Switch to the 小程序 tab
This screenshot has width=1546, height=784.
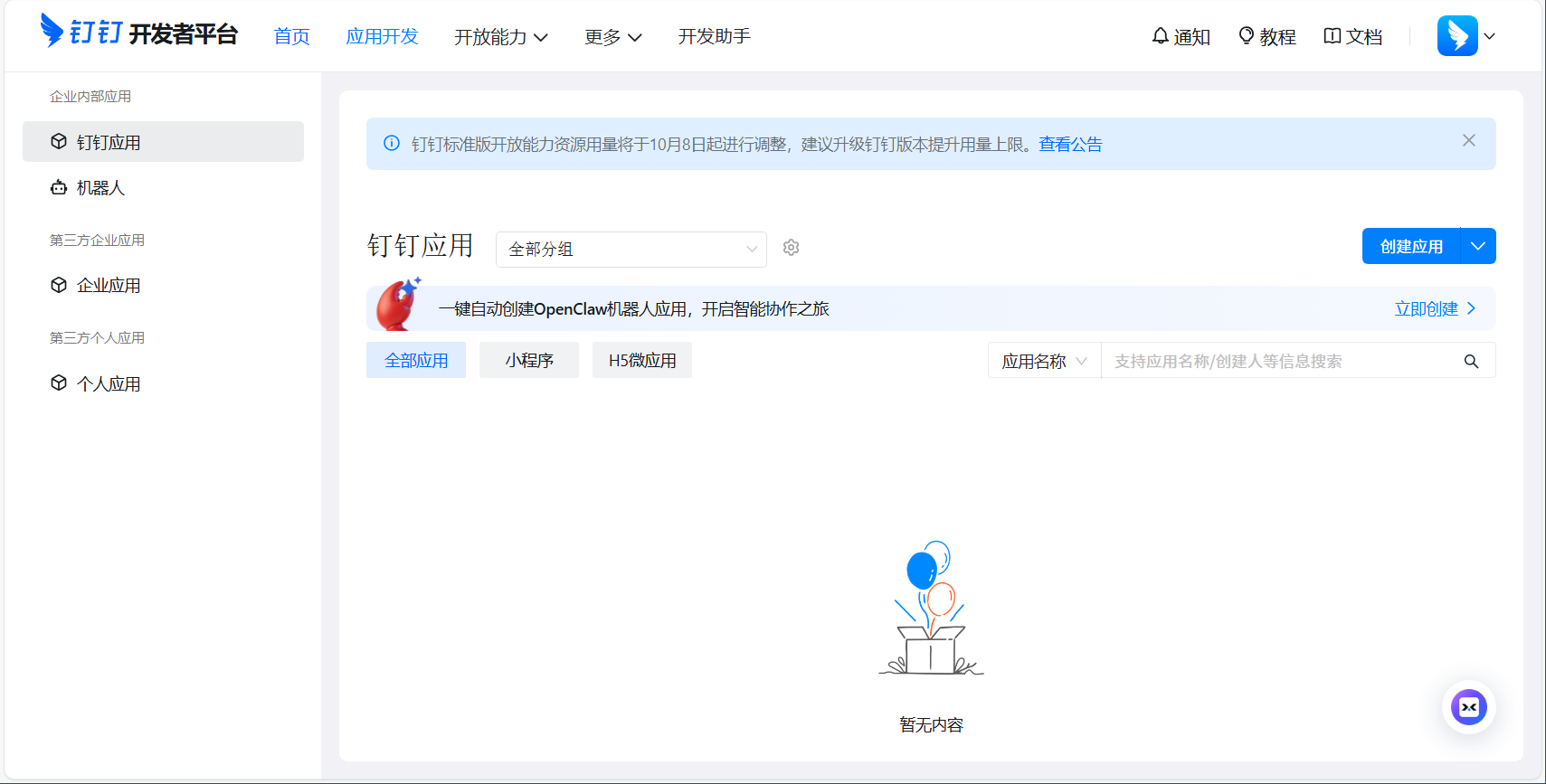tap(529, 360)
